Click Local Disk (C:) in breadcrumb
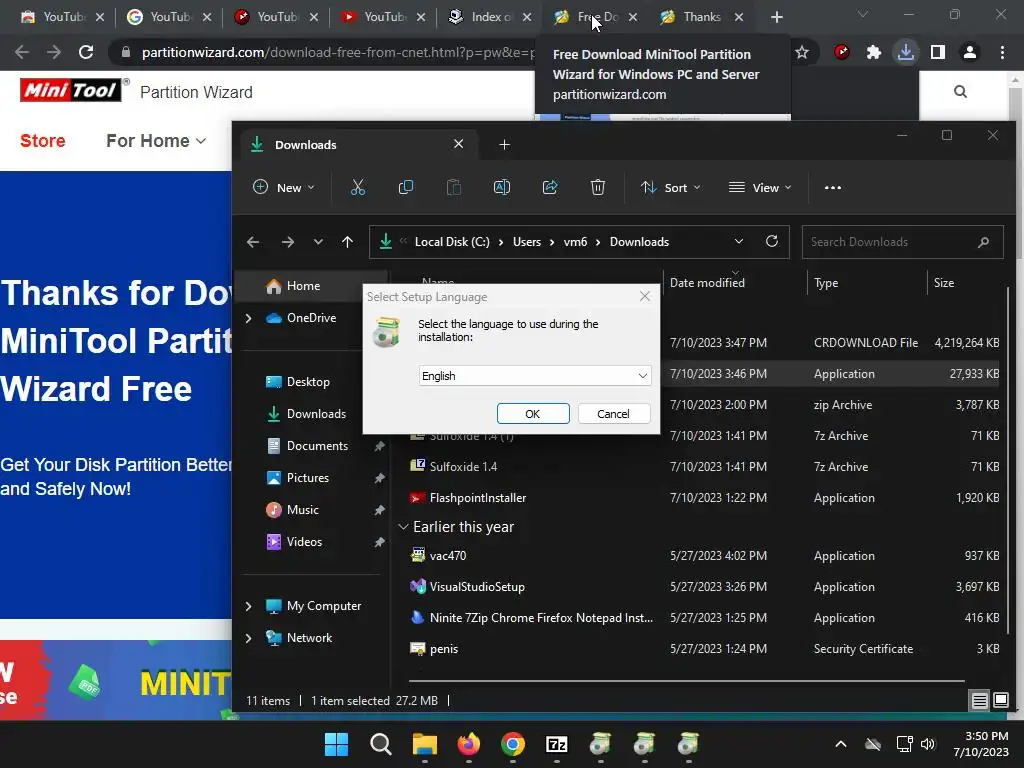 point(452,242)
